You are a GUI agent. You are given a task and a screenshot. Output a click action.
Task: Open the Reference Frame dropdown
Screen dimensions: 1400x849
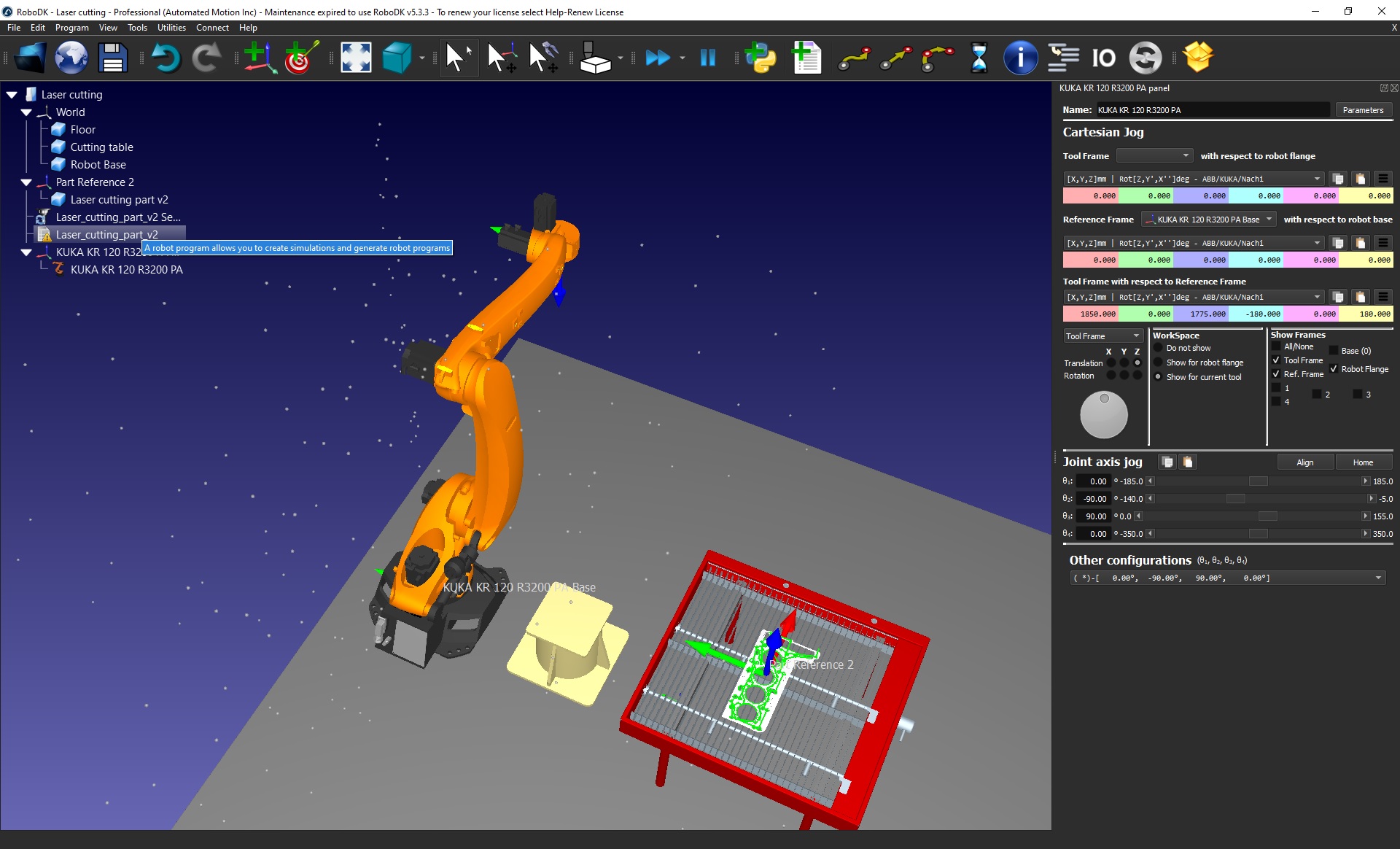(1208, 220)
